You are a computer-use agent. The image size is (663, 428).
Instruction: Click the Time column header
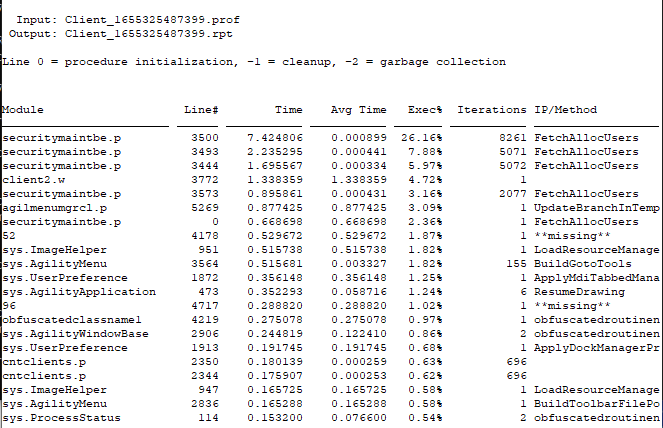(x=289, y=110)
